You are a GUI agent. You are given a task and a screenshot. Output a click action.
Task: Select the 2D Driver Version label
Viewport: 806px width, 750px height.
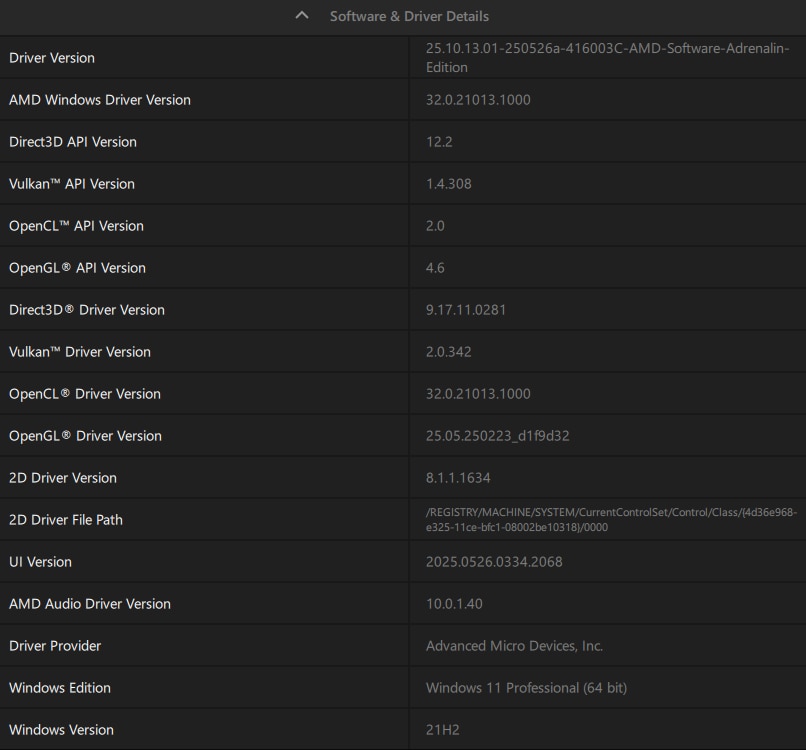pos(63,478)
